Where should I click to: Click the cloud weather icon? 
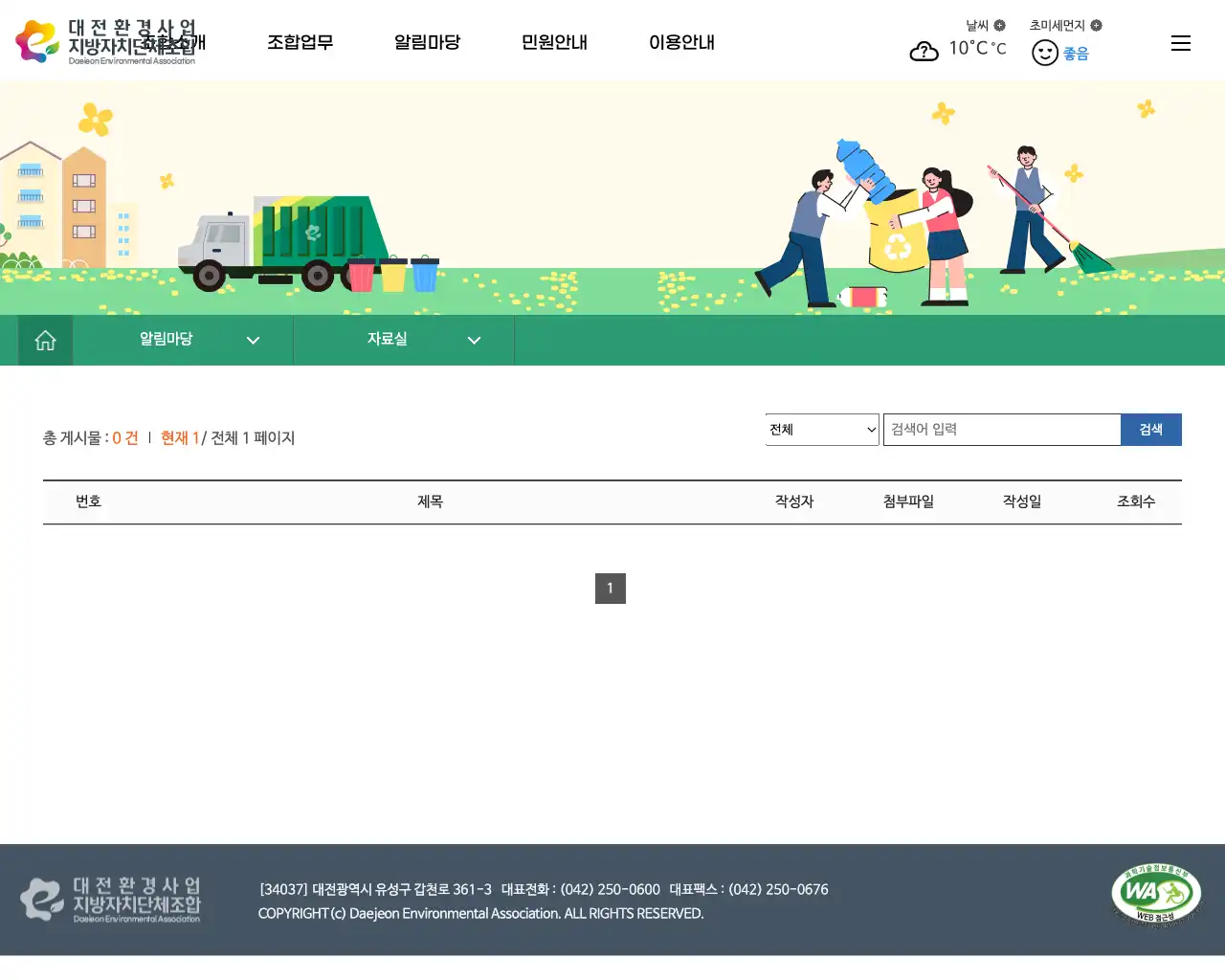coord(924,52)
